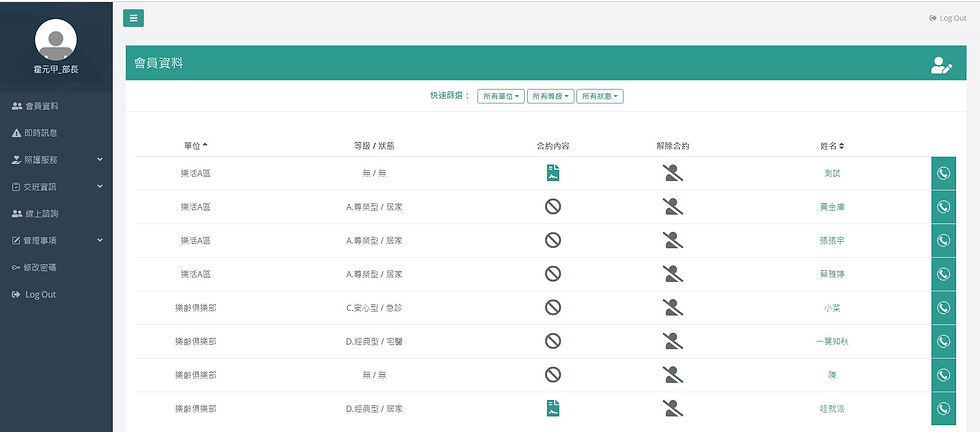Call member 黃金庫 with the phone button

943,206
